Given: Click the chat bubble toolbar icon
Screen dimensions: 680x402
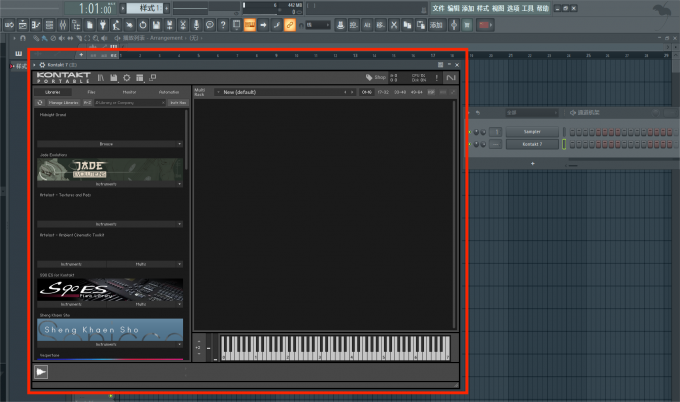Looking at the screenshot, I should tap(210, 25).
